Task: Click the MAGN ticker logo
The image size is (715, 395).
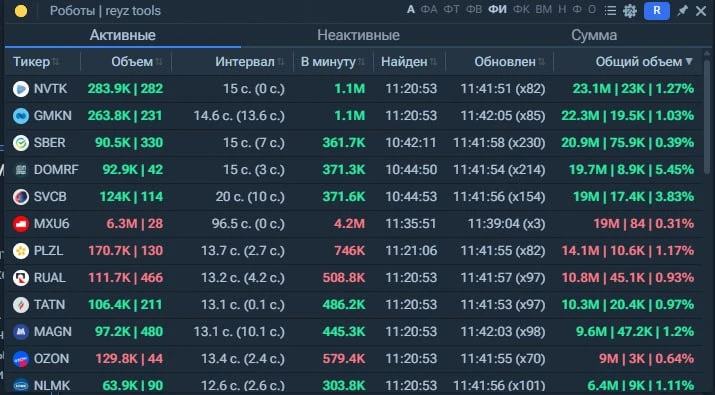Action: pos(21,332)
